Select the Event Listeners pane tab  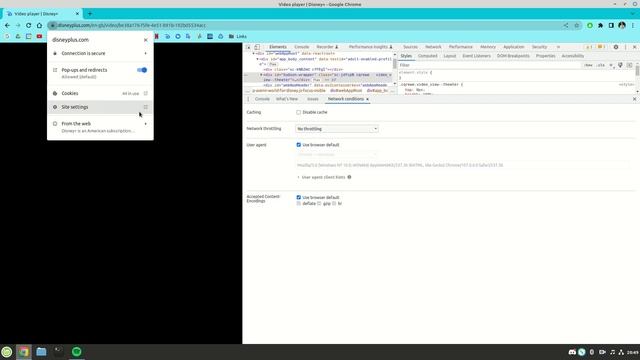pos(476,56)
